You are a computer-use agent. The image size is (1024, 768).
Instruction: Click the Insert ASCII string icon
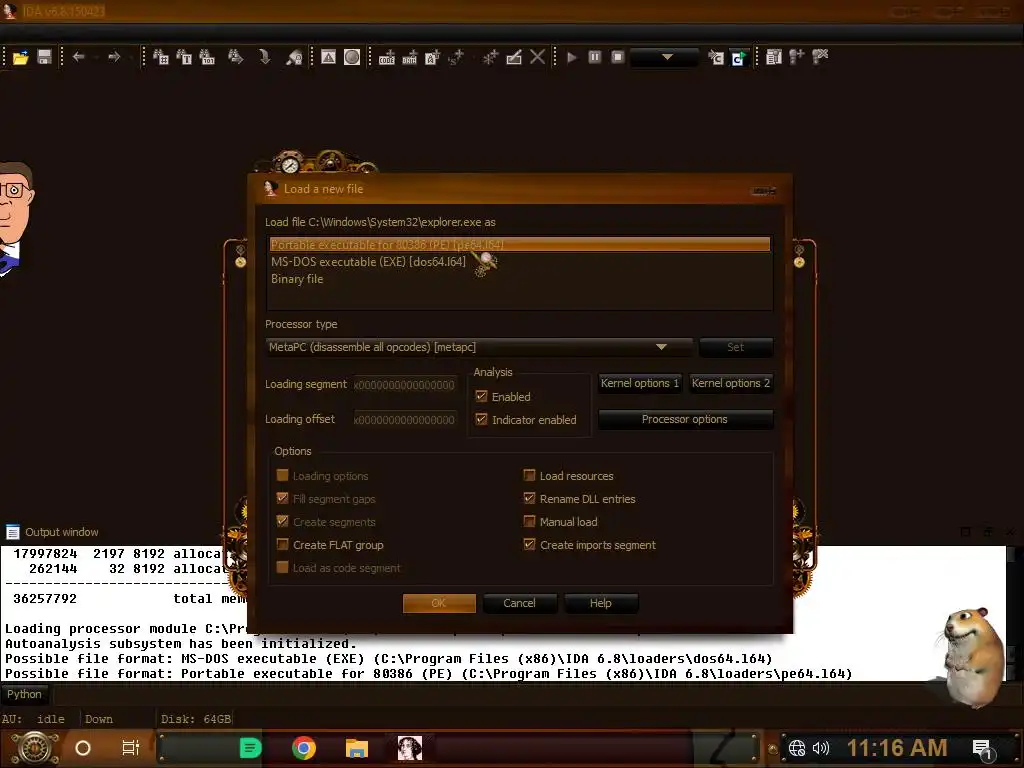pos(432,57)
